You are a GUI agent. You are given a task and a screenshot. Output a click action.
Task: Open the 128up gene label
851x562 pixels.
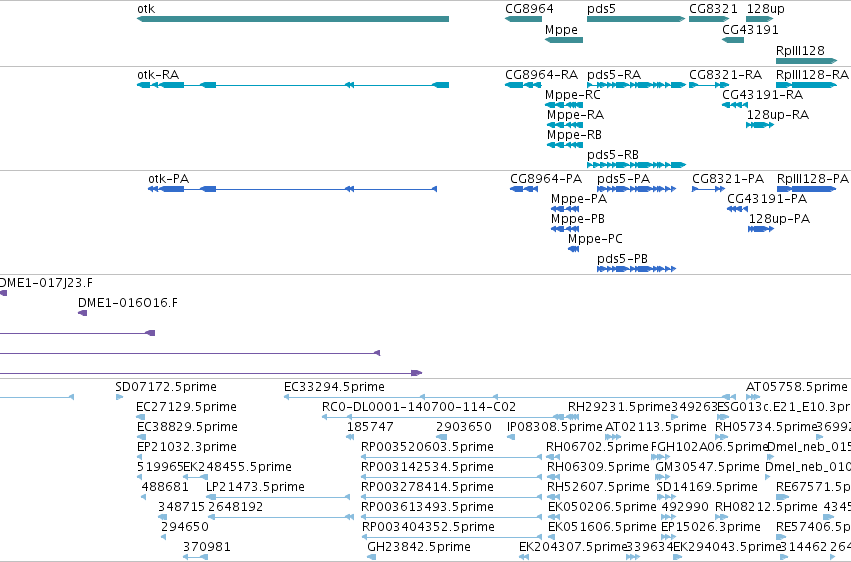click(766, 9)
